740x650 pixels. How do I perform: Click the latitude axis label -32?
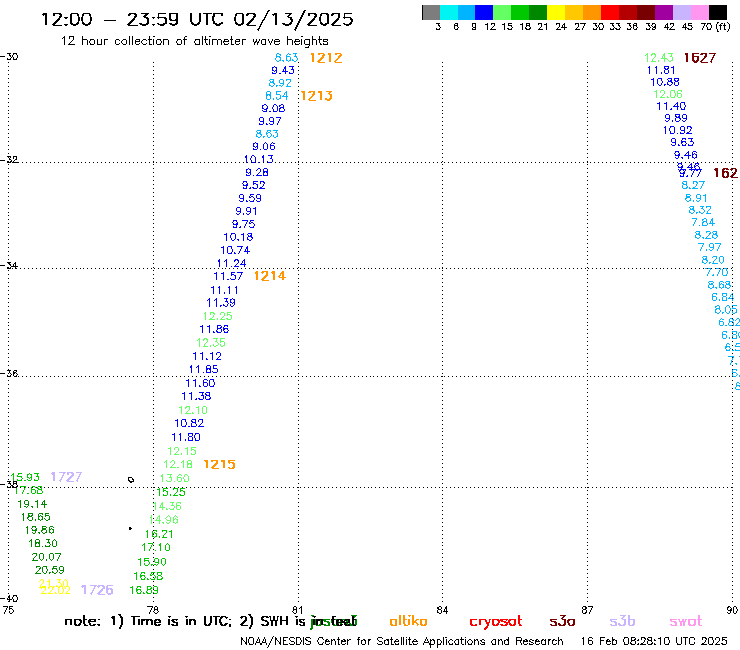tap(9, 160)
